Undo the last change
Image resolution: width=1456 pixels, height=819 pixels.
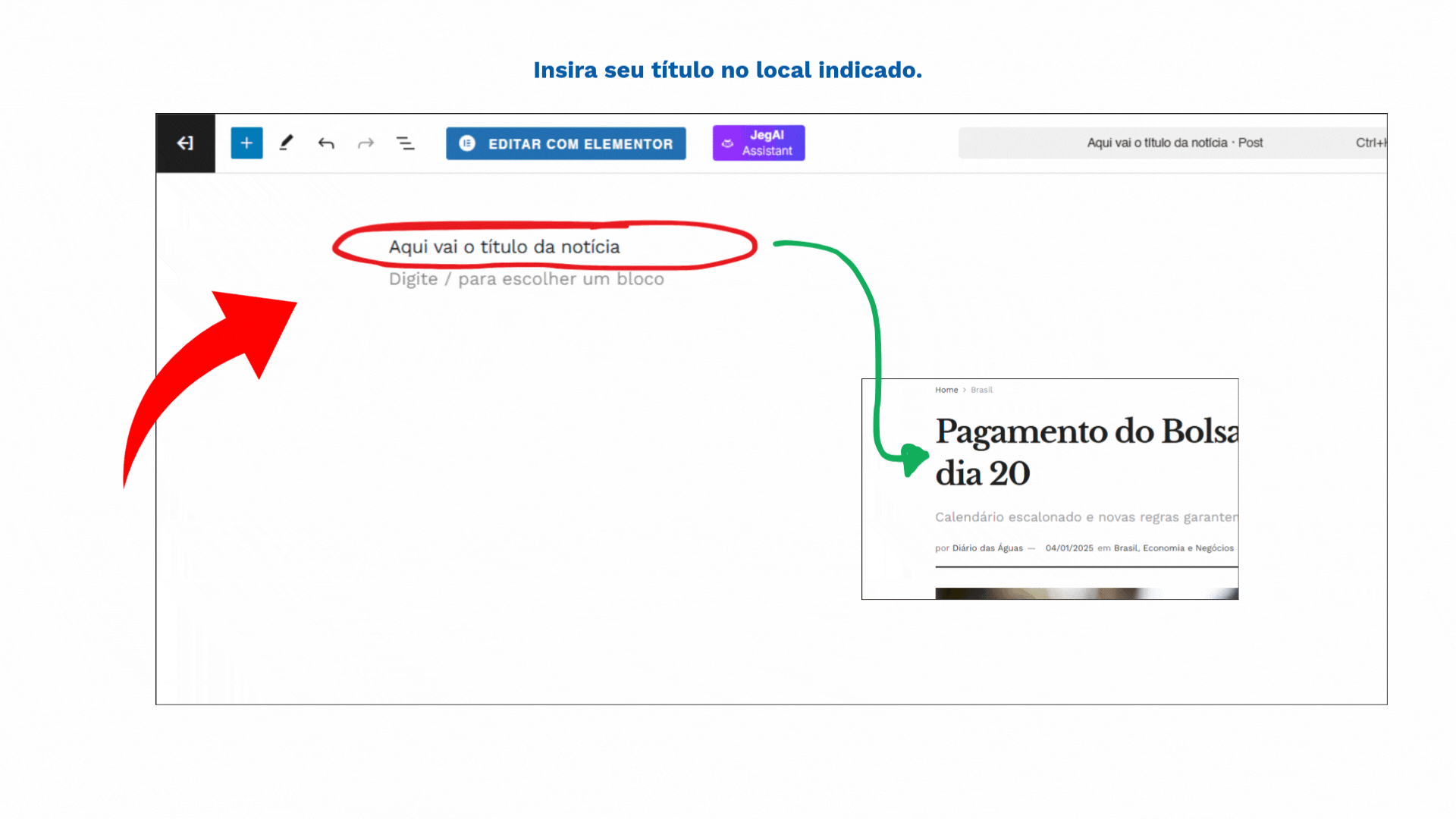click(326, 143)
